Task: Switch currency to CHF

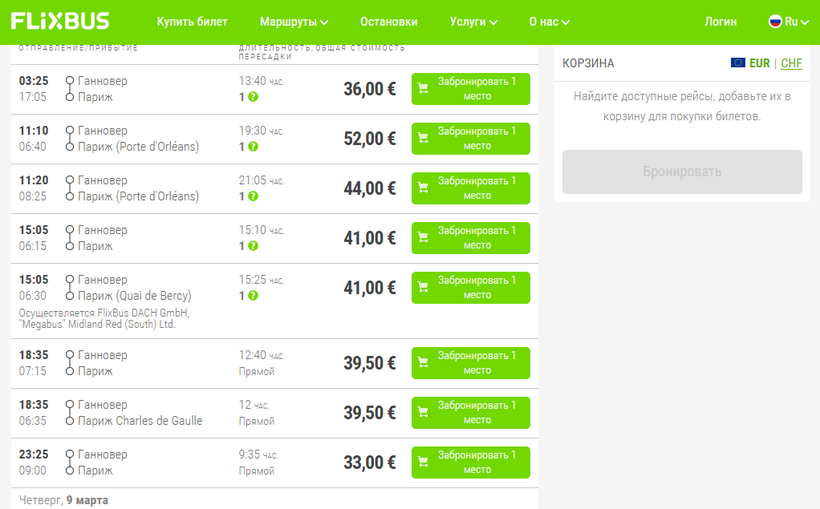Action: click(x=791, y=63)
